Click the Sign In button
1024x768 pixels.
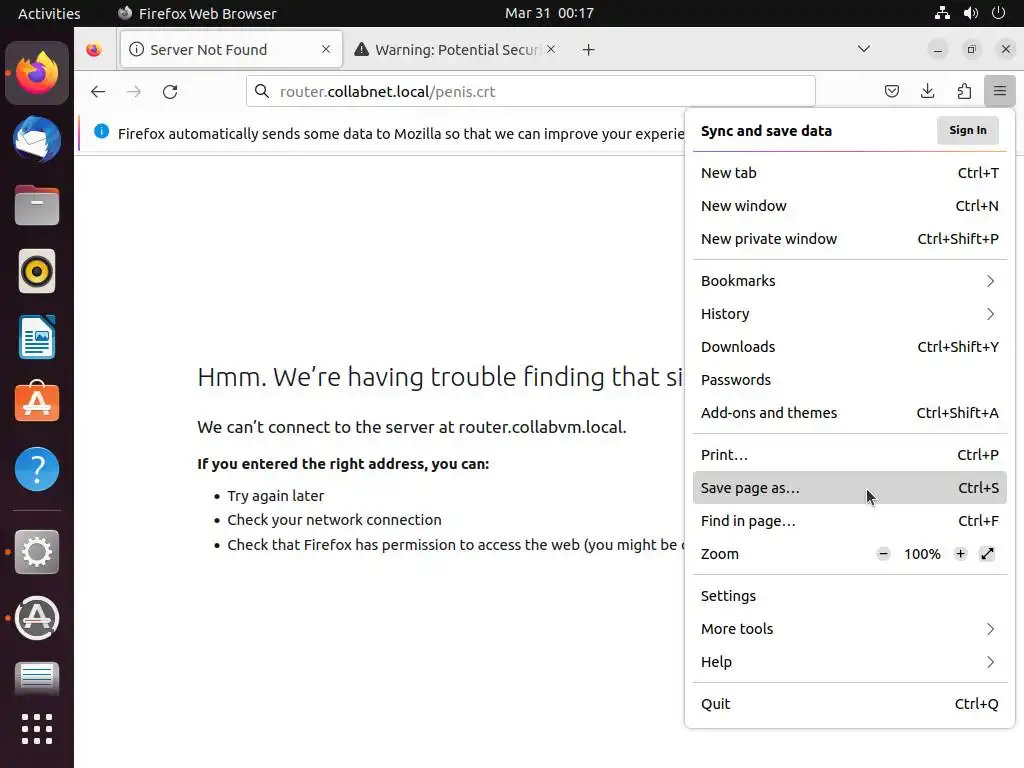pos(967,131)
